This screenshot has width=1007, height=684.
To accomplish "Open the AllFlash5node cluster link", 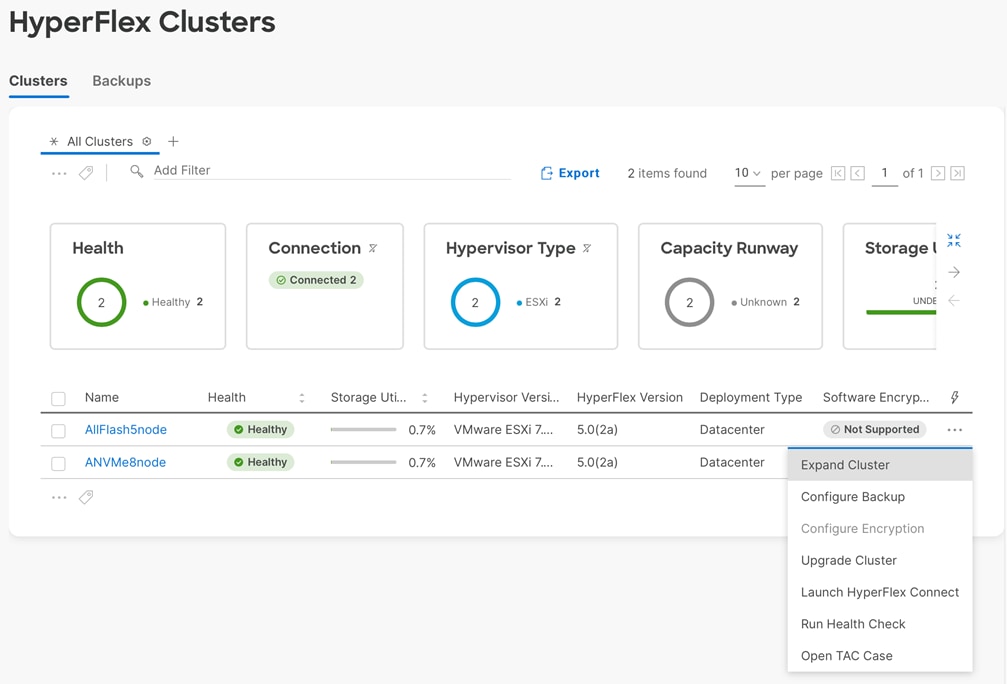I will coord(126,430).
